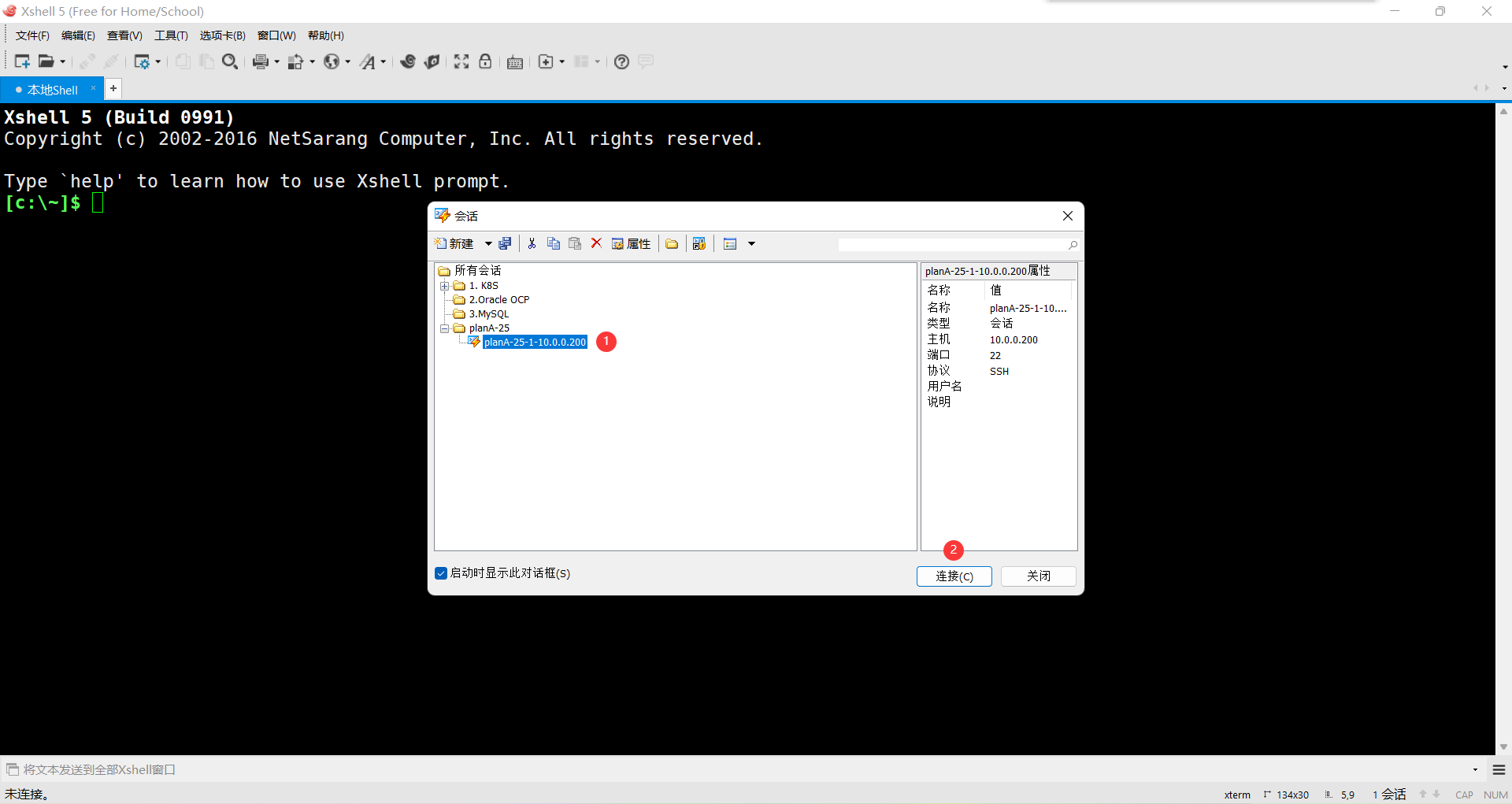Click the search input field in session dialog

coord(951,245)
